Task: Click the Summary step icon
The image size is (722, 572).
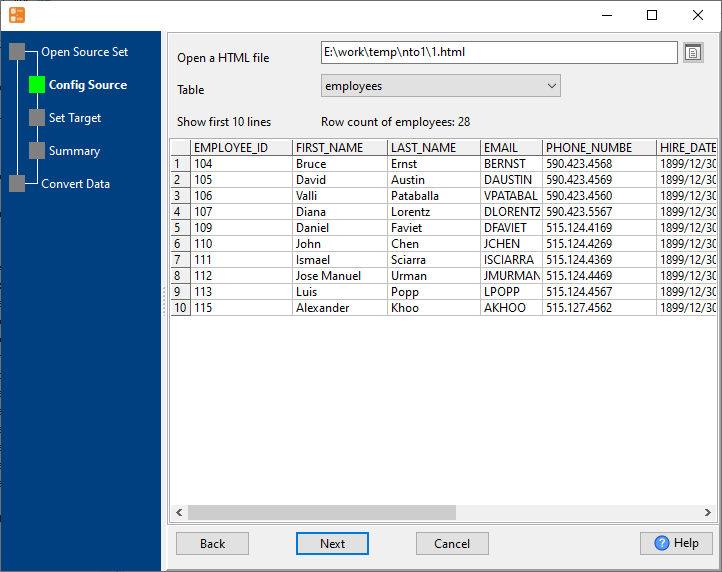Action: [37, 151]
